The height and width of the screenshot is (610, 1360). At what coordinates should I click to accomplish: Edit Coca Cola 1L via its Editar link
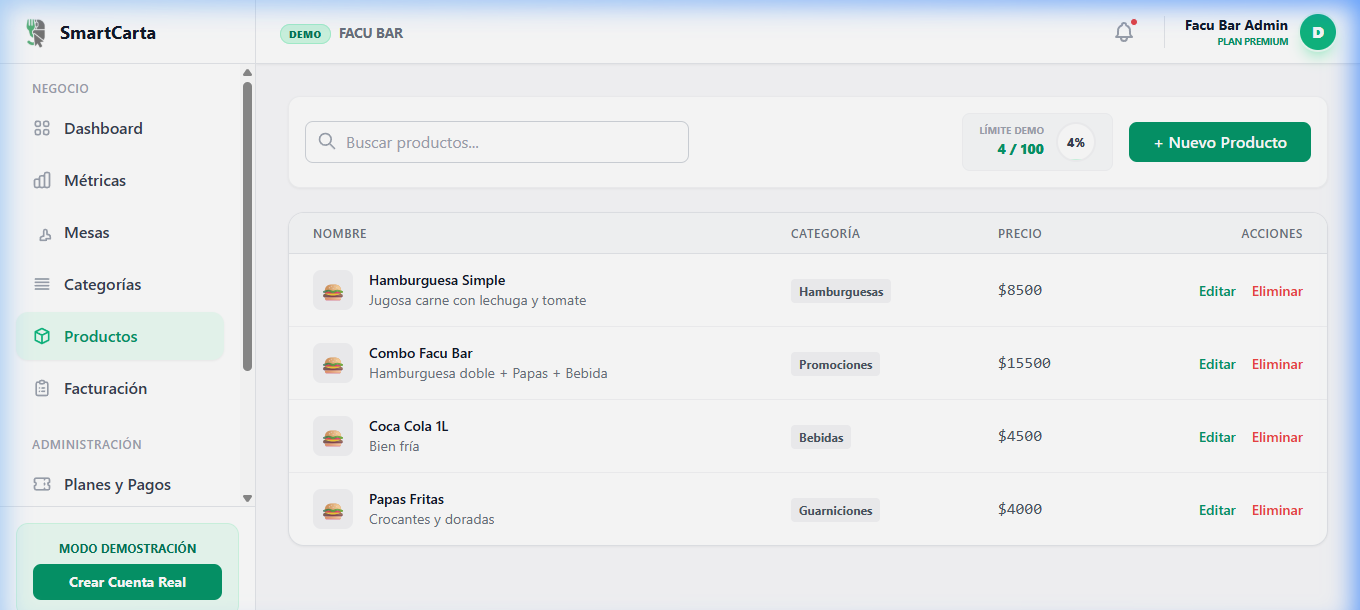1217,437
